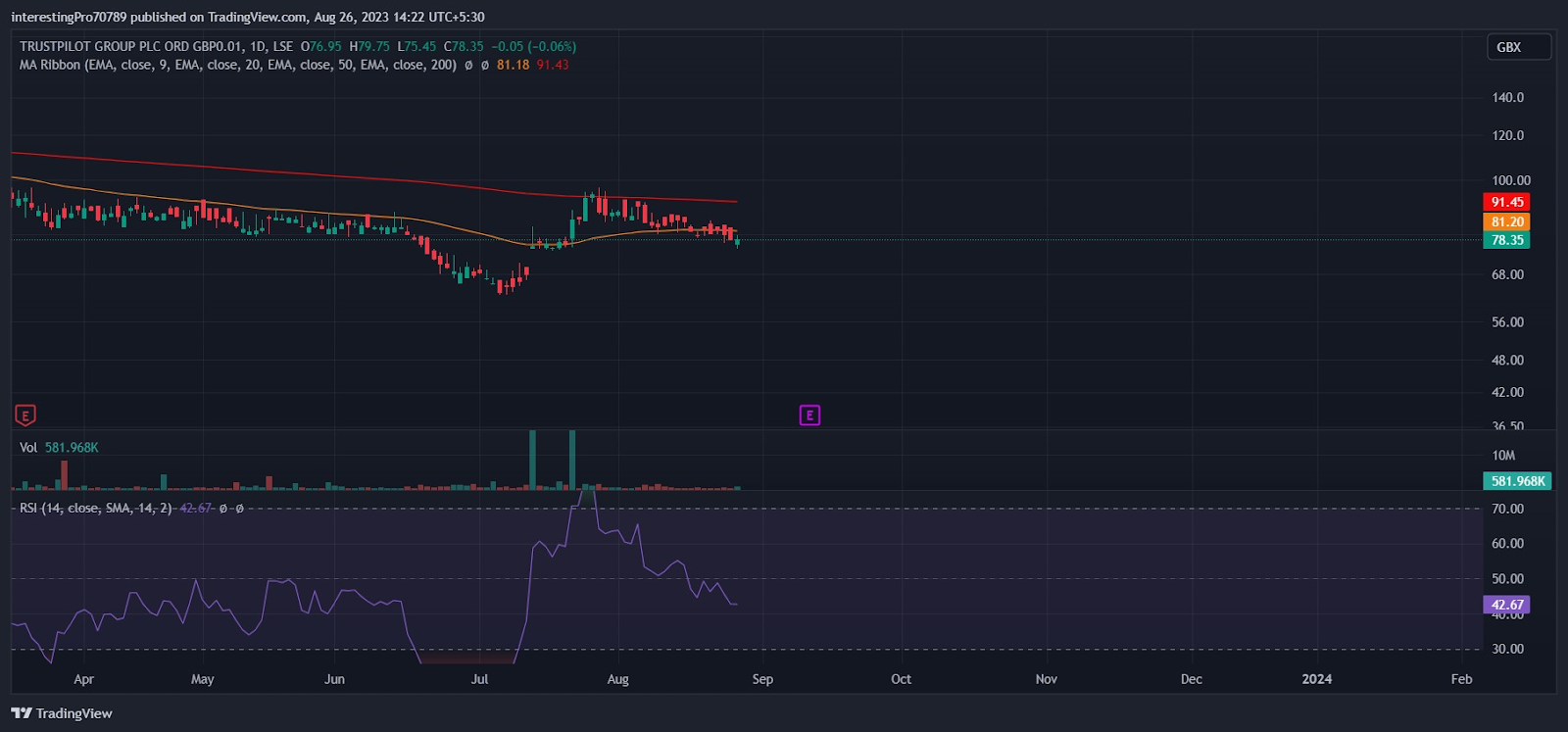
Task: Click the 70.00 RSI scale label
Action: click(1507, 509)
